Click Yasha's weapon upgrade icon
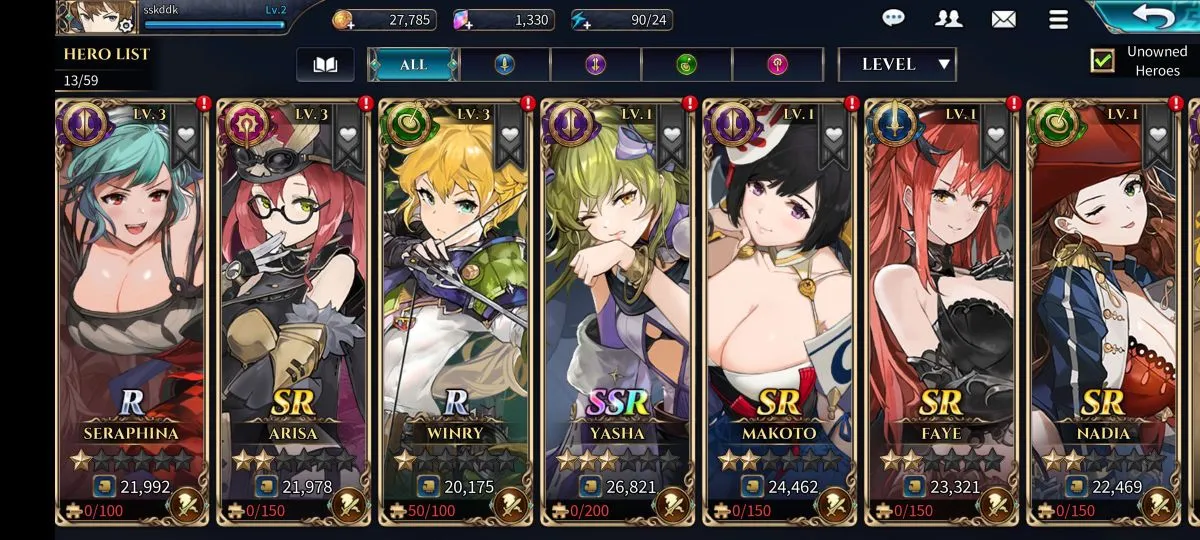 (x=673, y=502)
